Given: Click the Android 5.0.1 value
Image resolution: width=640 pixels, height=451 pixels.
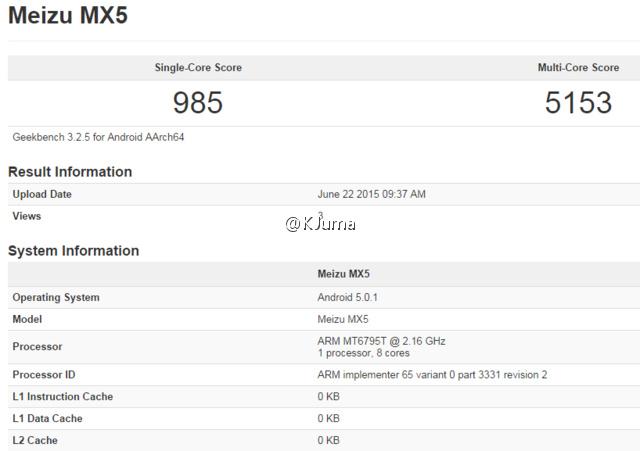Looking at the screenshot, I should (x=347, y=298).
